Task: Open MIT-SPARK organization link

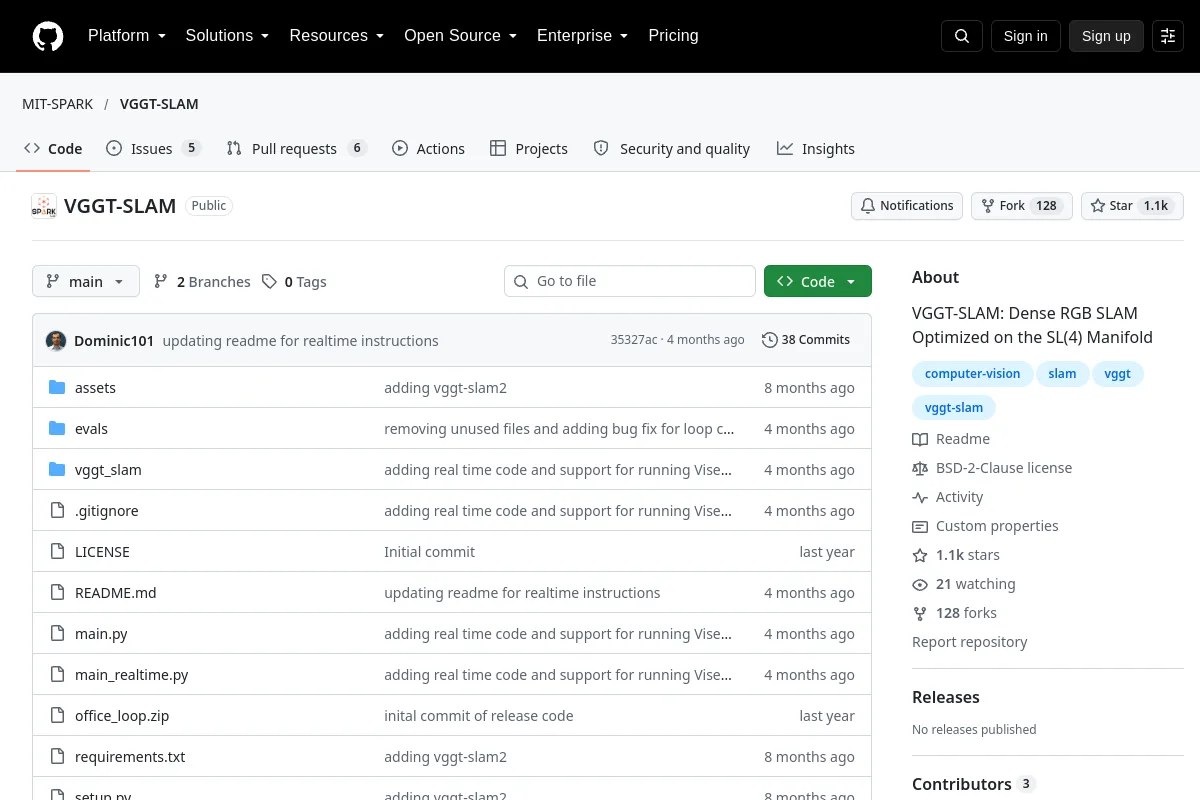Action: tap(58, 104)
